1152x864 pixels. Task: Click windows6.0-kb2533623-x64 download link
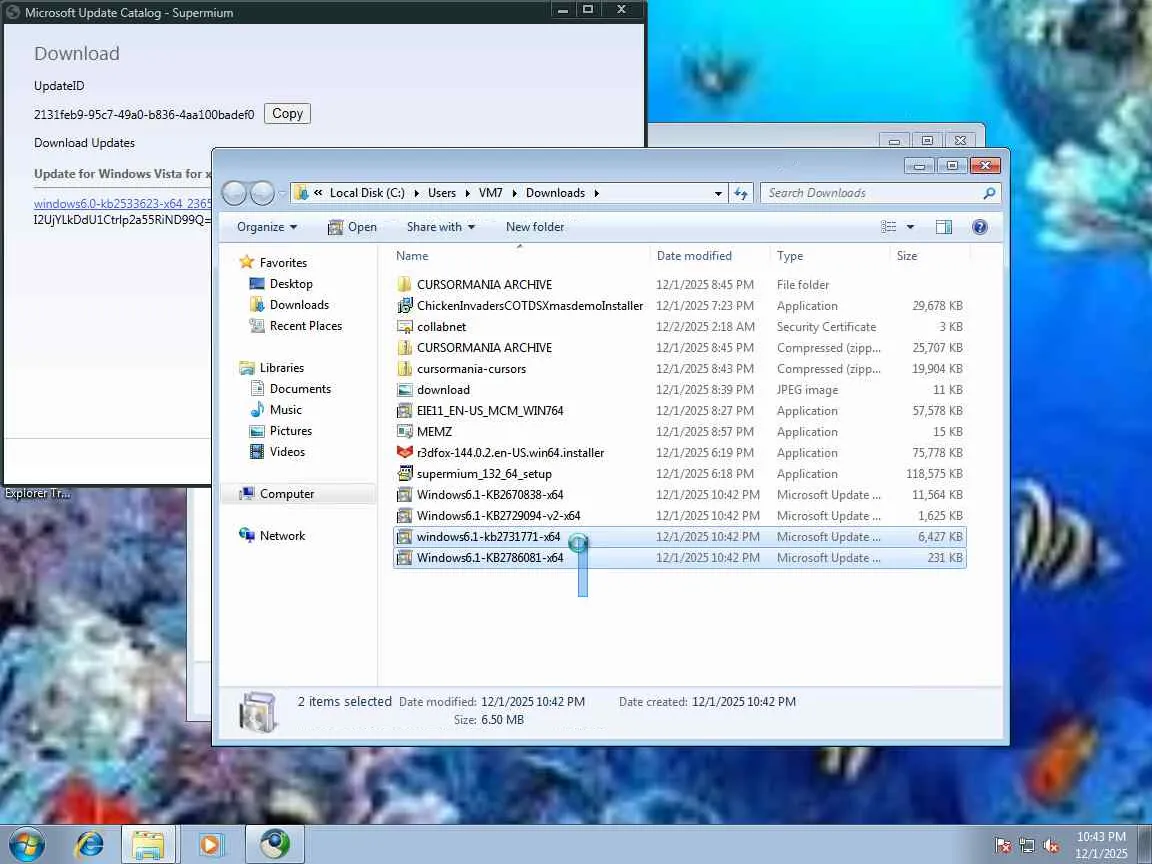[122, 204]
